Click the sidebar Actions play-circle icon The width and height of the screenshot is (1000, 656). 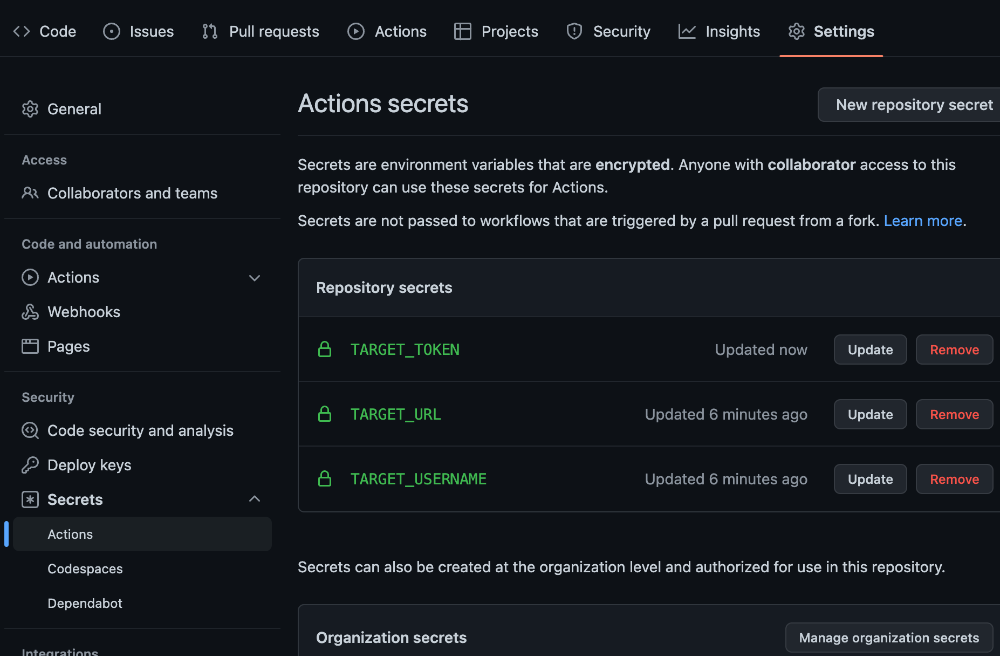pos(30,277)
